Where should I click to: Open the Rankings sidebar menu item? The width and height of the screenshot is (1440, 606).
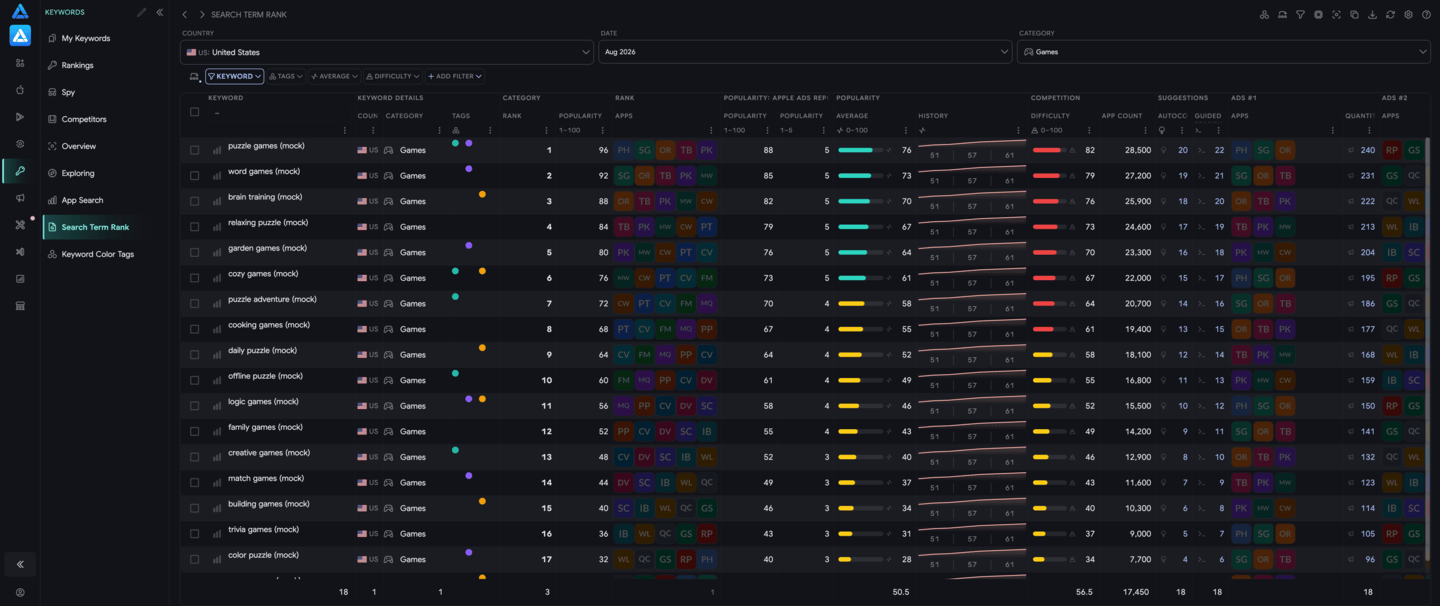pyautogui.click(x=77, y=65)
